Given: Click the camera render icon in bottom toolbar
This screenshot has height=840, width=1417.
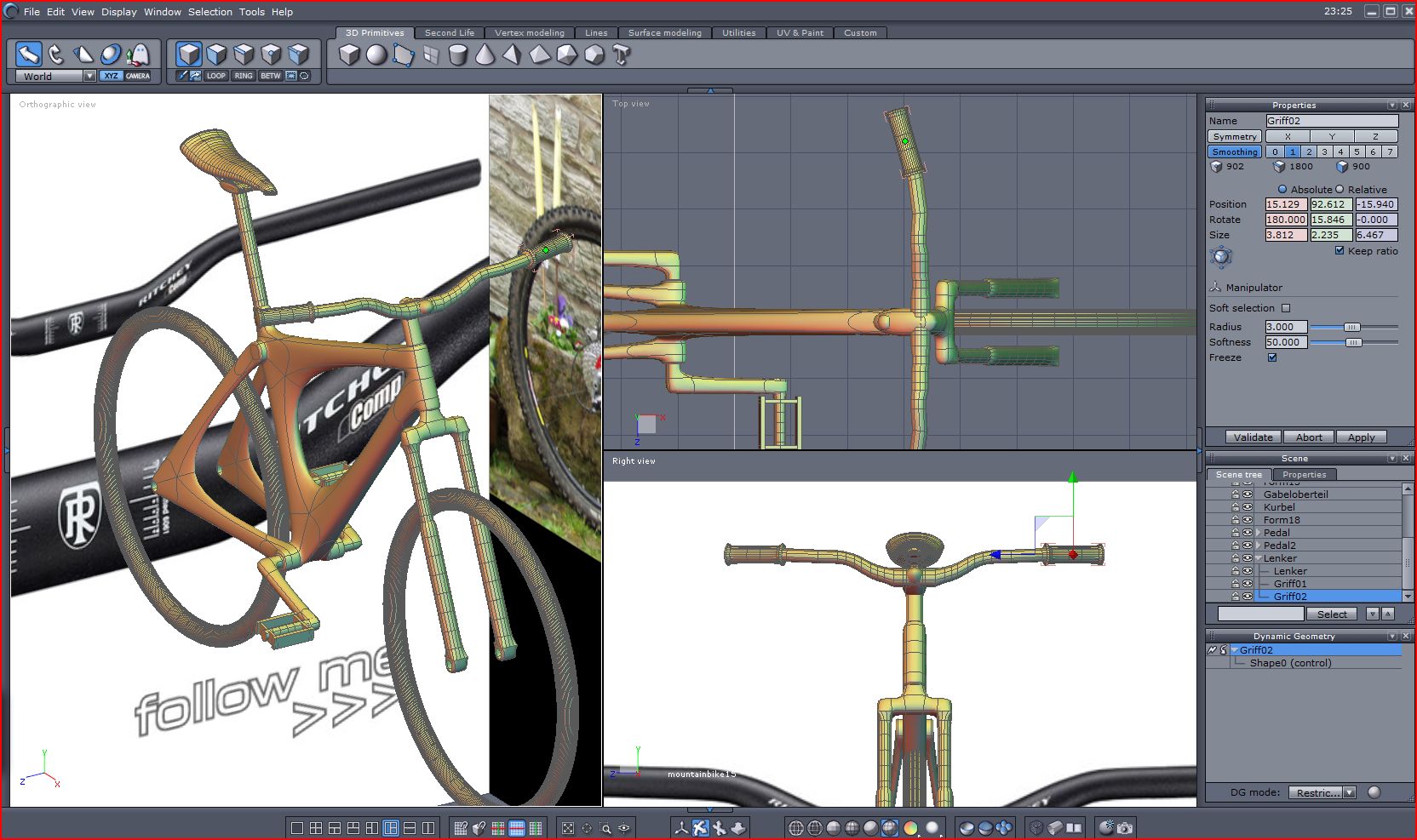Looking at the screenshot, I should point(1125,827).
